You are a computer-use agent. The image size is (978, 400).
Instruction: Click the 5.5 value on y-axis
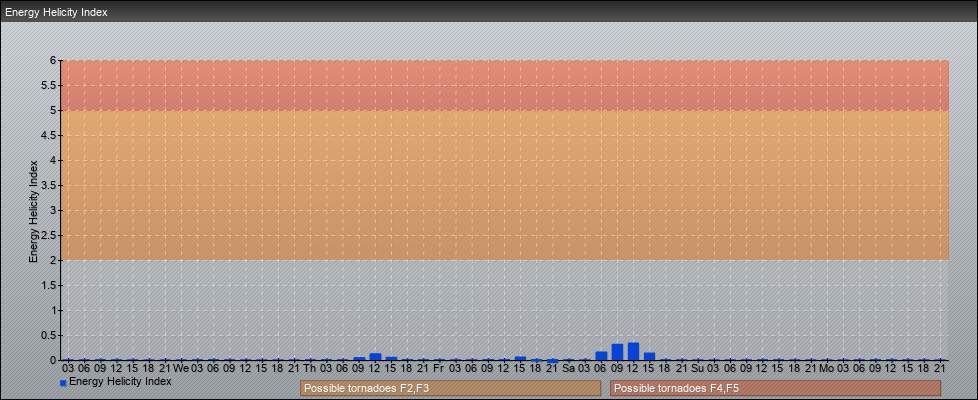49,85
